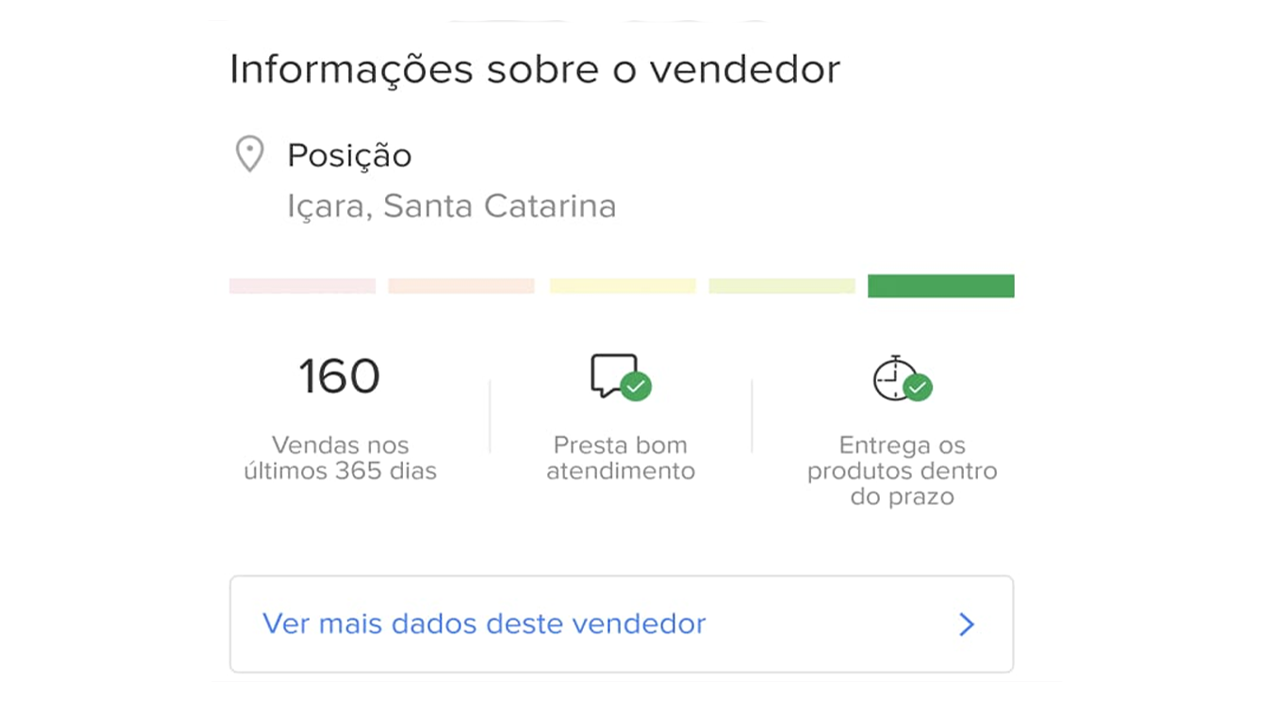The height and width of the screenshot is (702, 1280).
Task: Click the green check on stopwatch icon
Action: point(917,387)
